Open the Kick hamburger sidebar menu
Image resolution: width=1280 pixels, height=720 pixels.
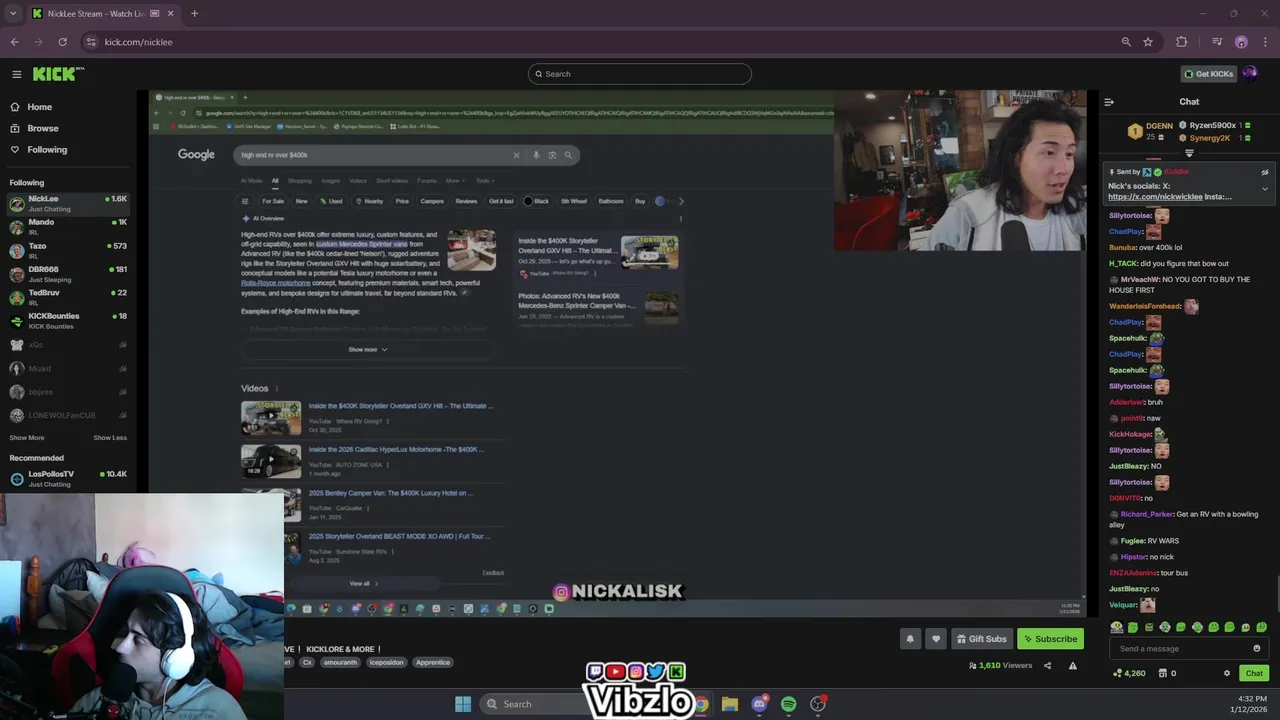pos(16,74)
